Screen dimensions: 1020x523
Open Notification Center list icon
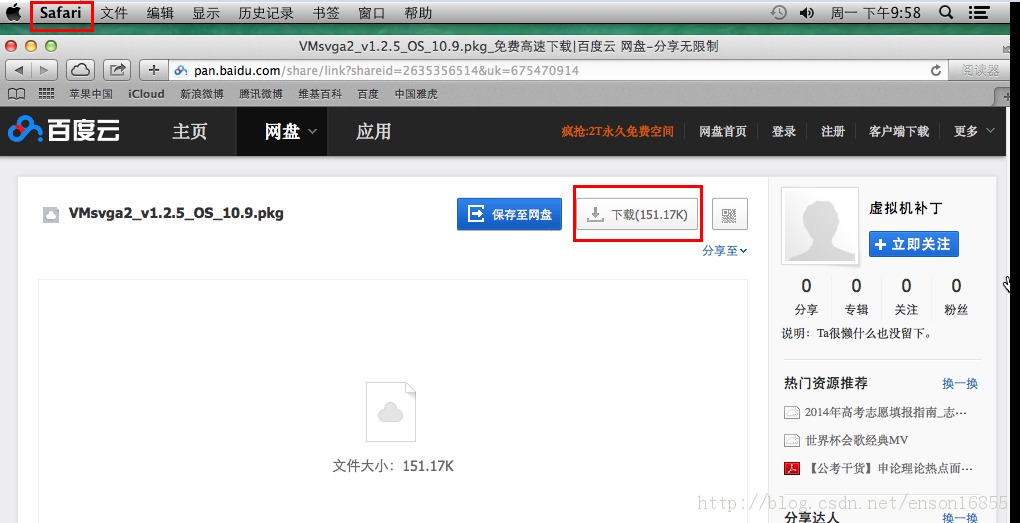point(978,12)
